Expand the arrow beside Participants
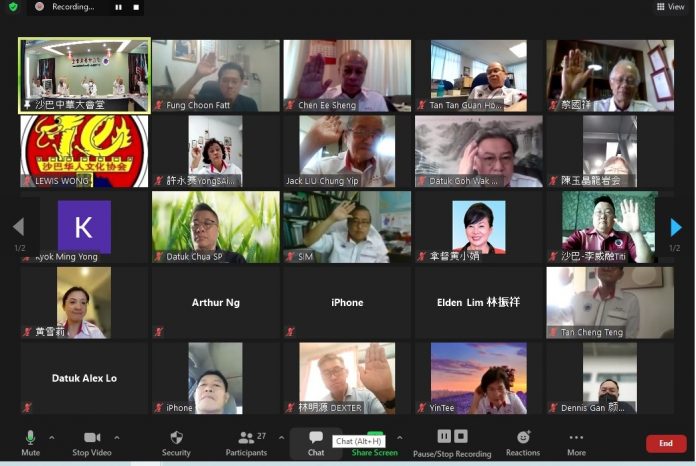The height and width of the screenshot is (466, 696). tap(281, 437)
